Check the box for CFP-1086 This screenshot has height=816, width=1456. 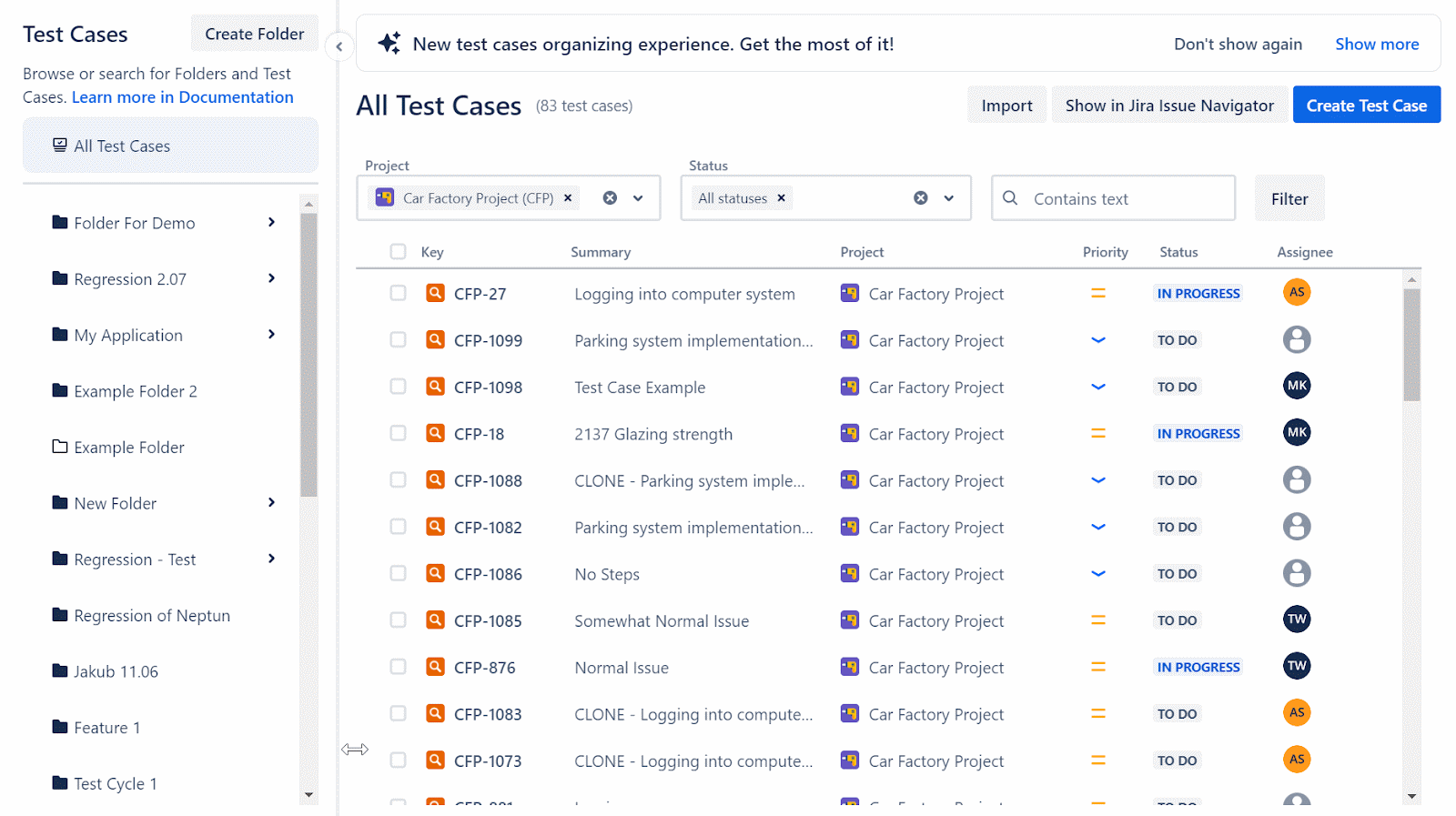click(398, 573)
